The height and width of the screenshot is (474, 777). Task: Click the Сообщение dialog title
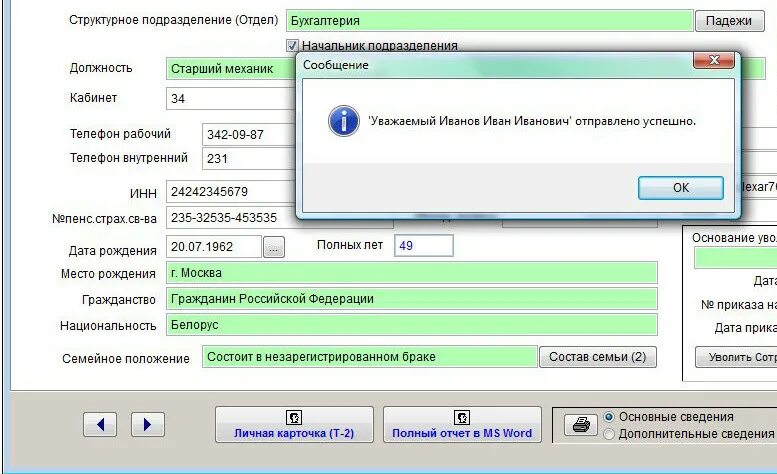[336, 65]
